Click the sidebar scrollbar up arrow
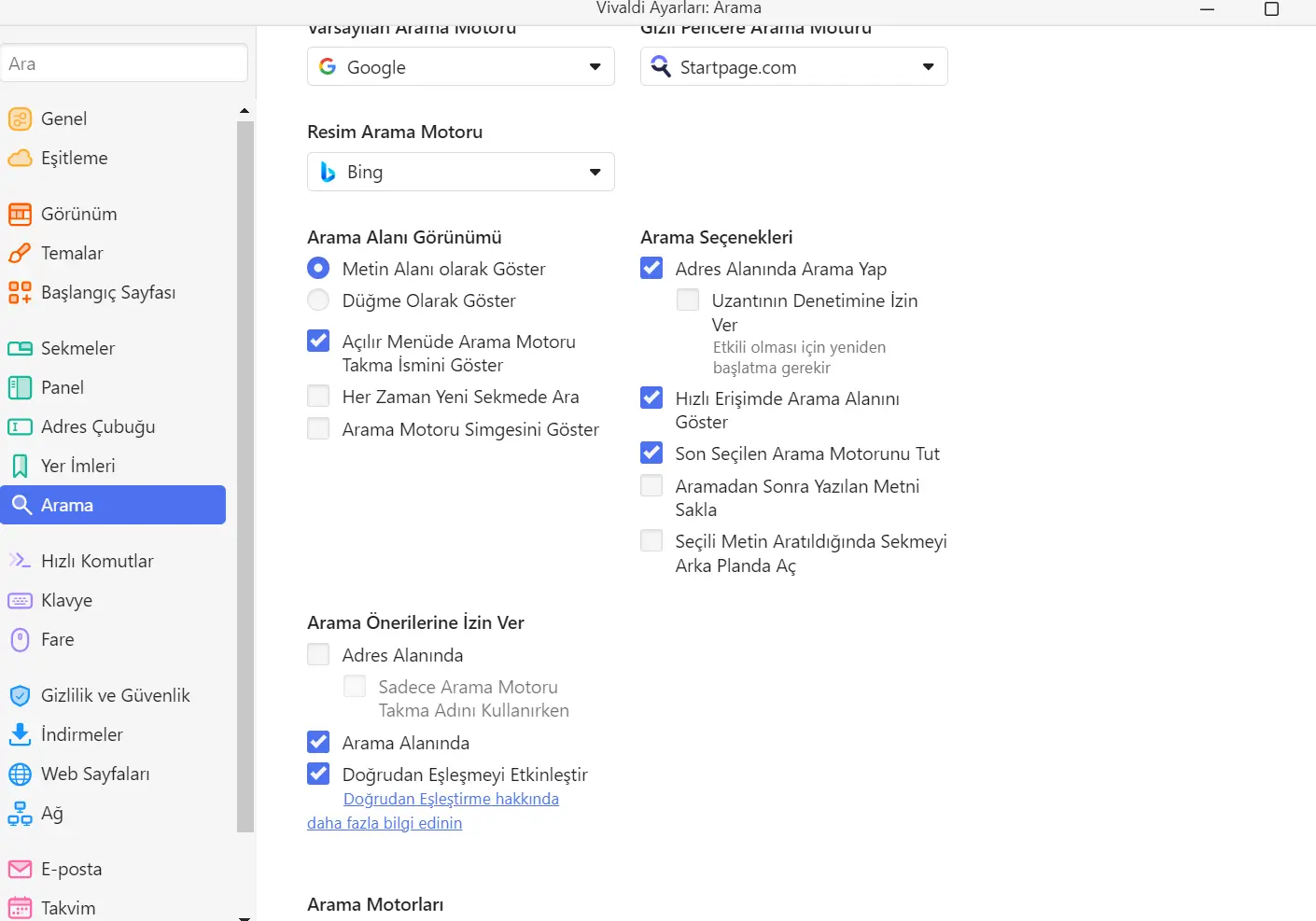 pos(245,111)
